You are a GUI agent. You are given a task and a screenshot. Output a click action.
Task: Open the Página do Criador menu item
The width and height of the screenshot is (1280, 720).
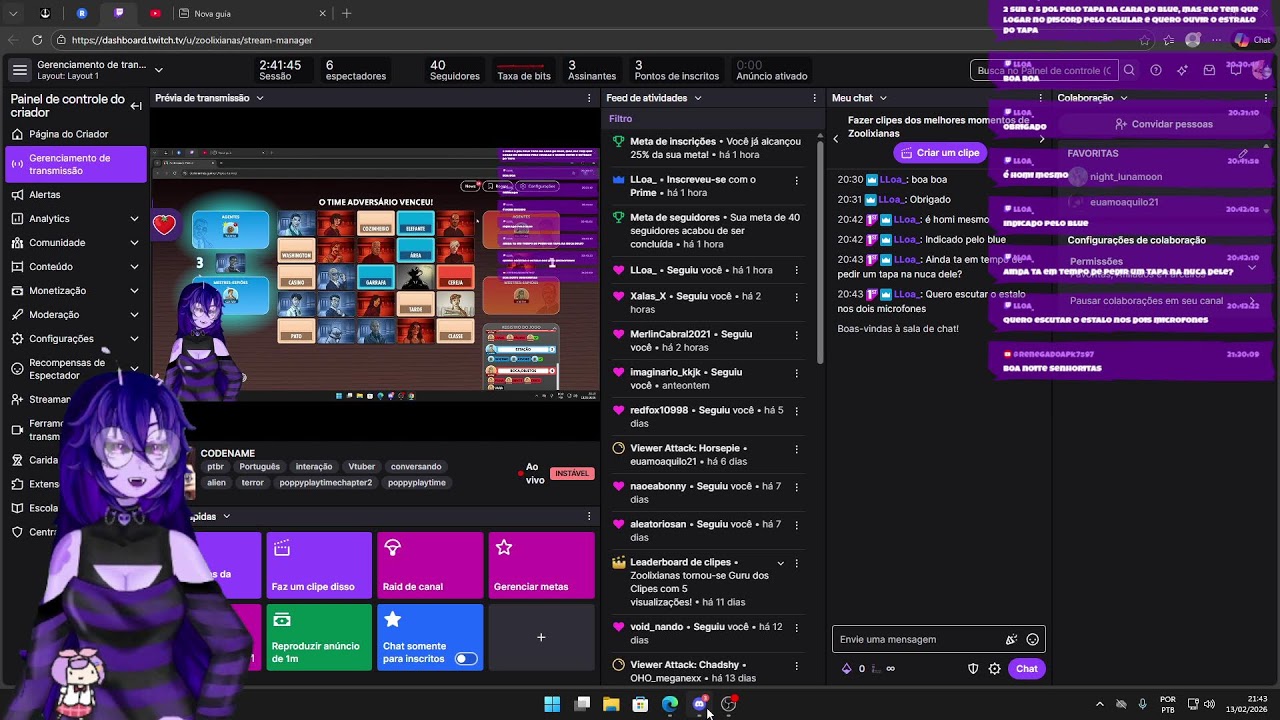[x=76, y=134]
